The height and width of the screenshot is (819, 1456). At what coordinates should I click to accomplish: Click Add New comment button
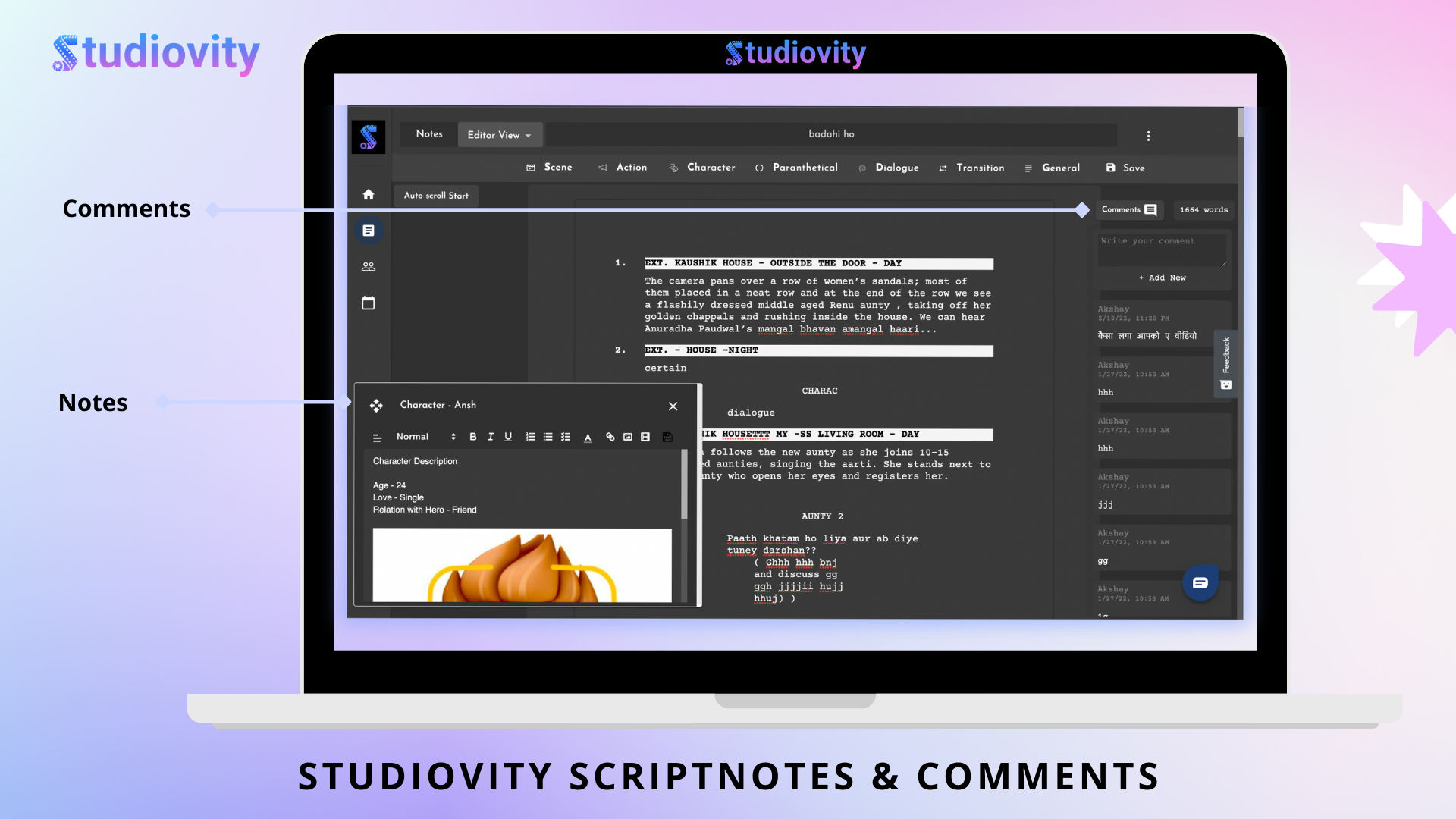[x=1163, y=278]
